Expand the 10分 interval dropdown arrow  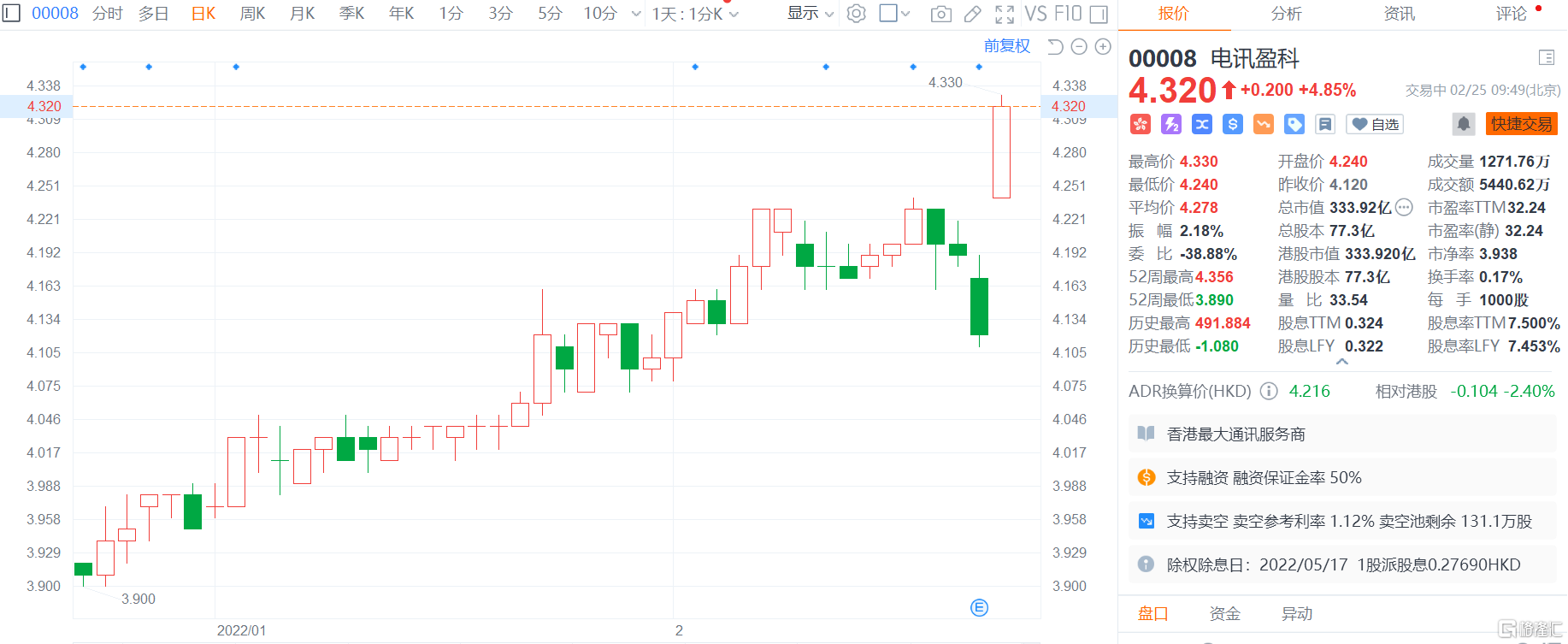[635, 14]
